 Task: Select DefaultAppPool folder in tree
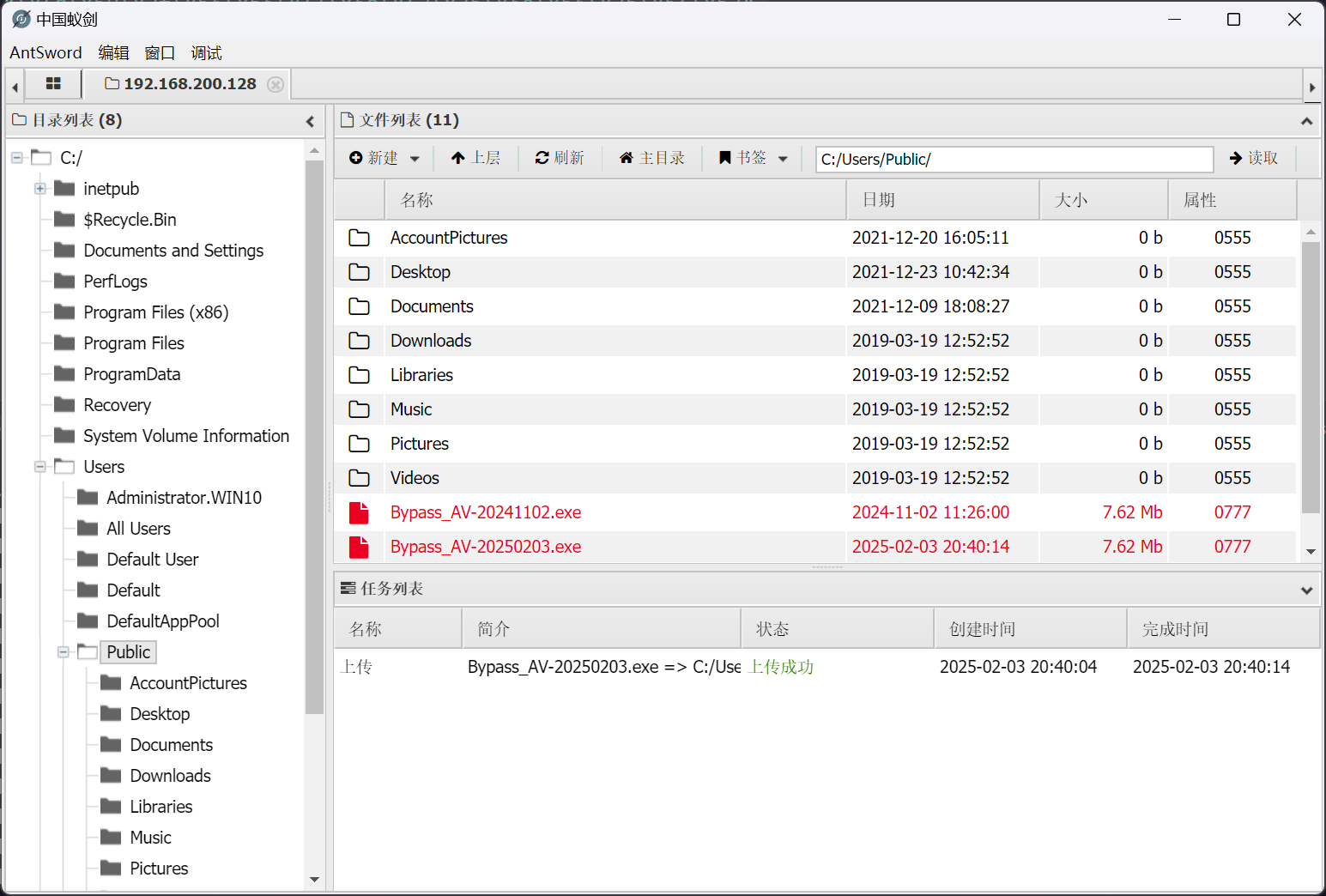(x=163, y=621)
